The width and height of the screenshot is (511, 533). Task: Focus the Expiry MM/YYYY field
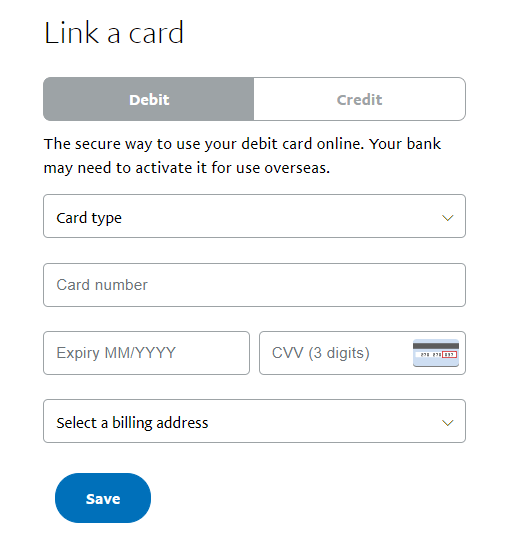(147, 353)
